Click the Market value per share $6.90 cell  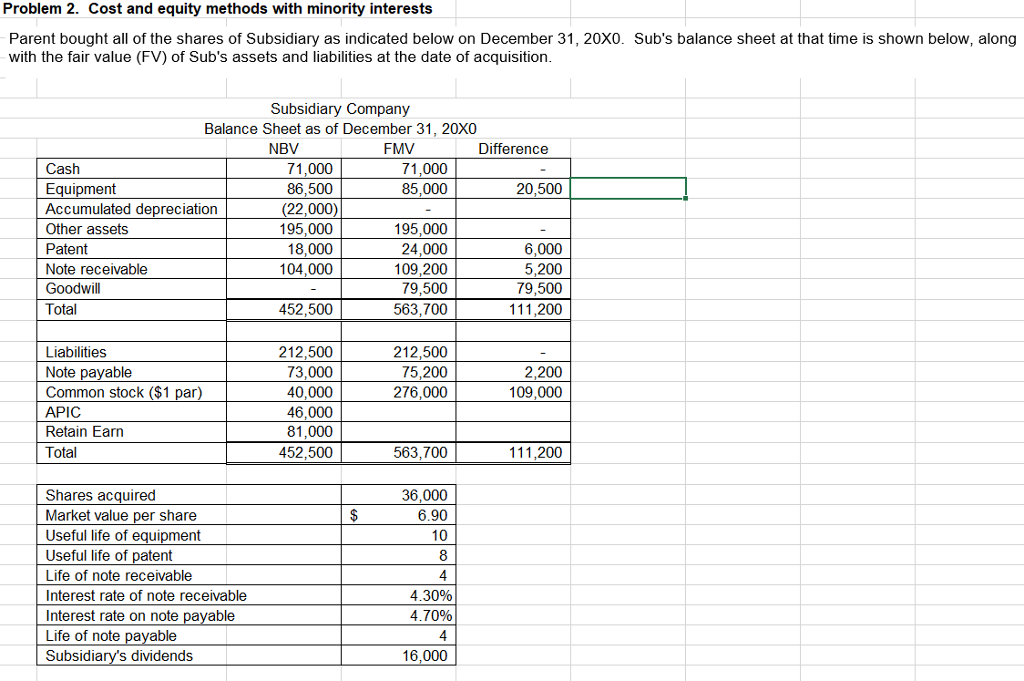[x=400, y=515]
